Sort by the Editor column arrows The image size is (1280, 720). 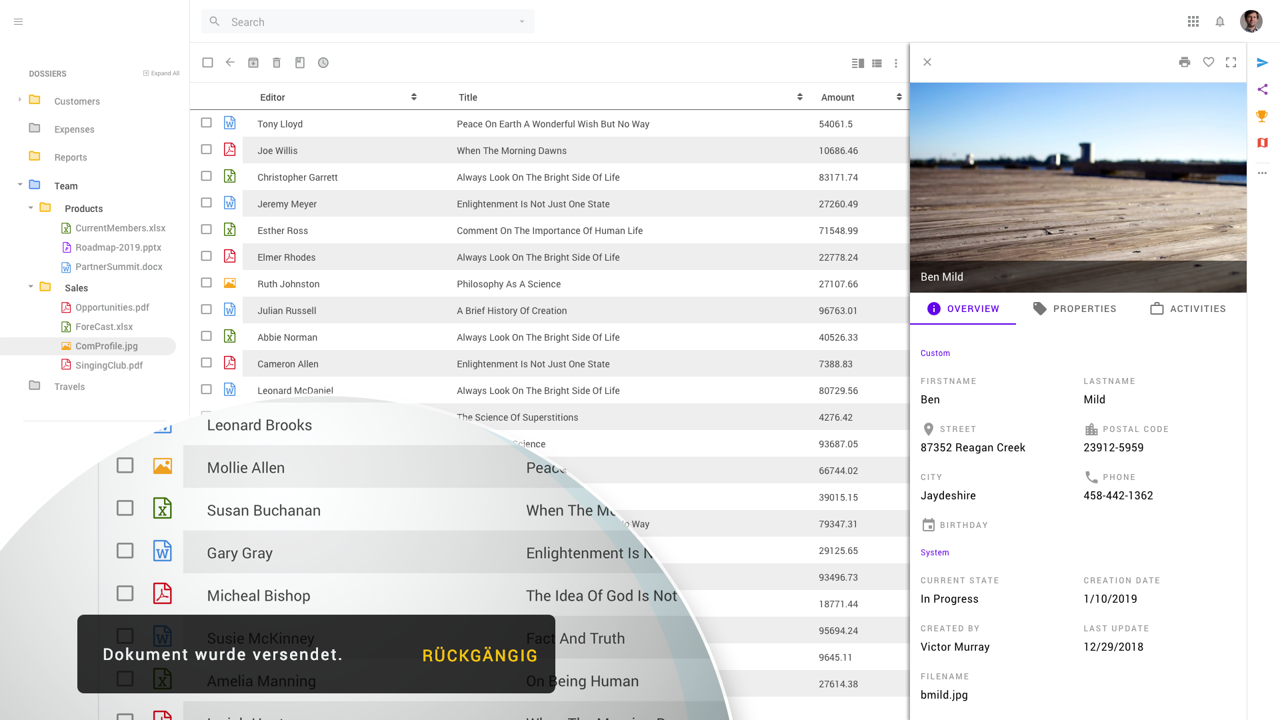tap(414, 97)
